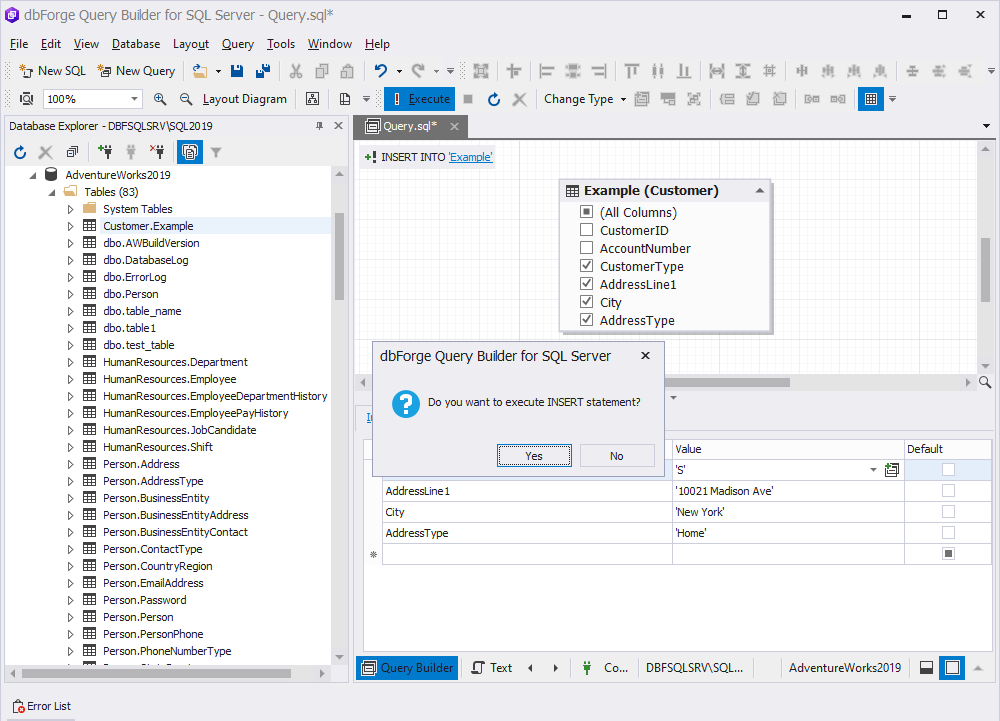Collapse the Tables (83) folder

pos(52,192)
